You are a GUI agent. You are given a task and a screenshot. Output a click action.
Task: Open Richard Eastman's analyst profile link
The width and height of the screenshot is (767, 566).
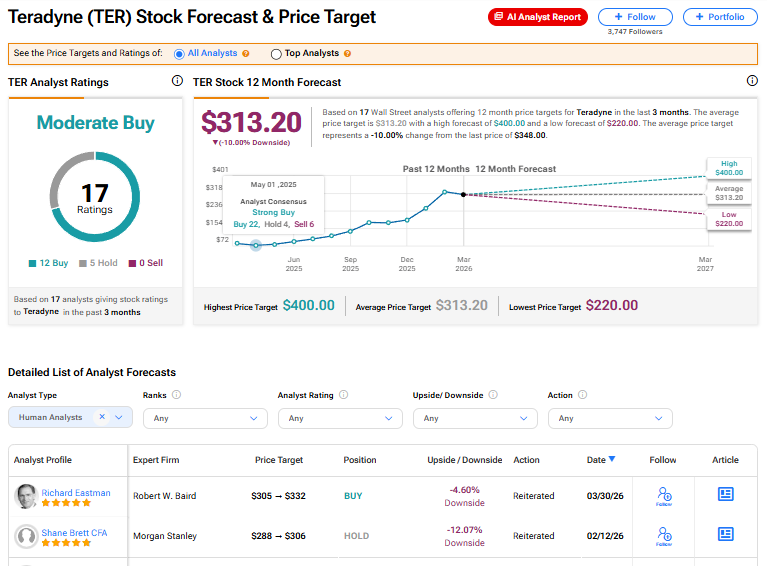76,493
